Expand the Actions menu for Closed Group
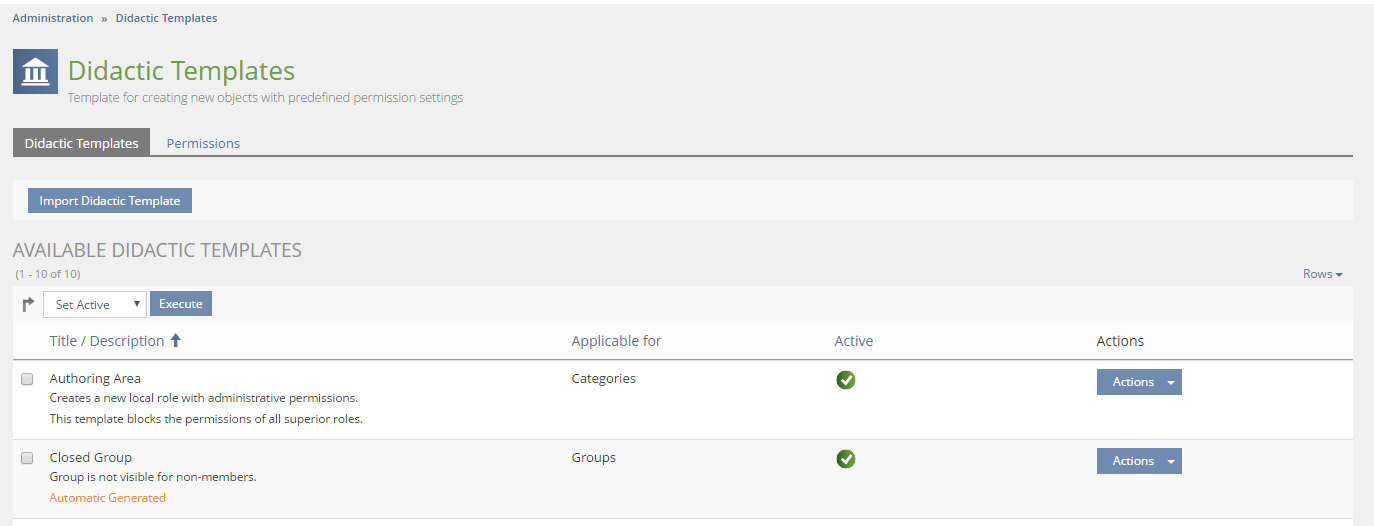This screenshot has height=526, width=1374. 1139,461
